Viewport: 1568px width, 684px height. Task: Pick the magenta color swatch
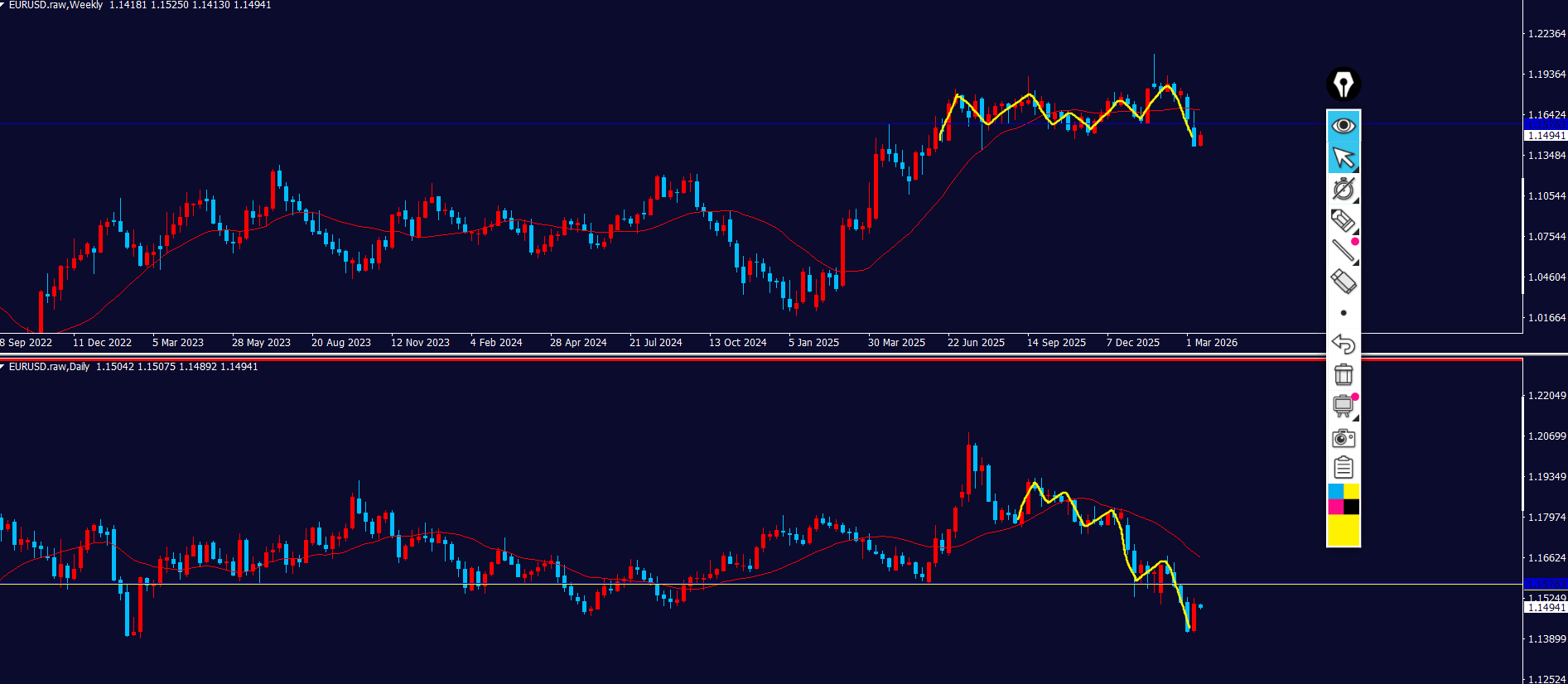(1335, 507)
